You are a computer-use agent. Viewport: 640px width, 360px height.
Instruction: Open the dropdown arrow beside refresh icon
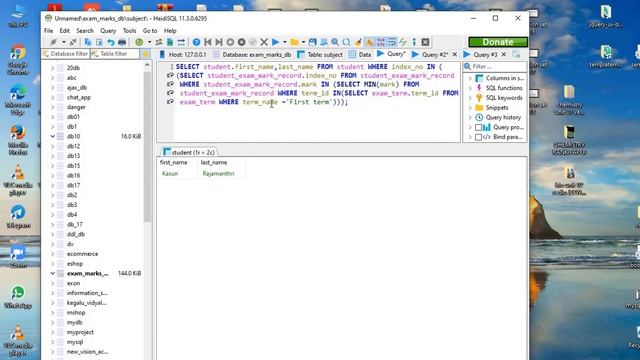149,42
